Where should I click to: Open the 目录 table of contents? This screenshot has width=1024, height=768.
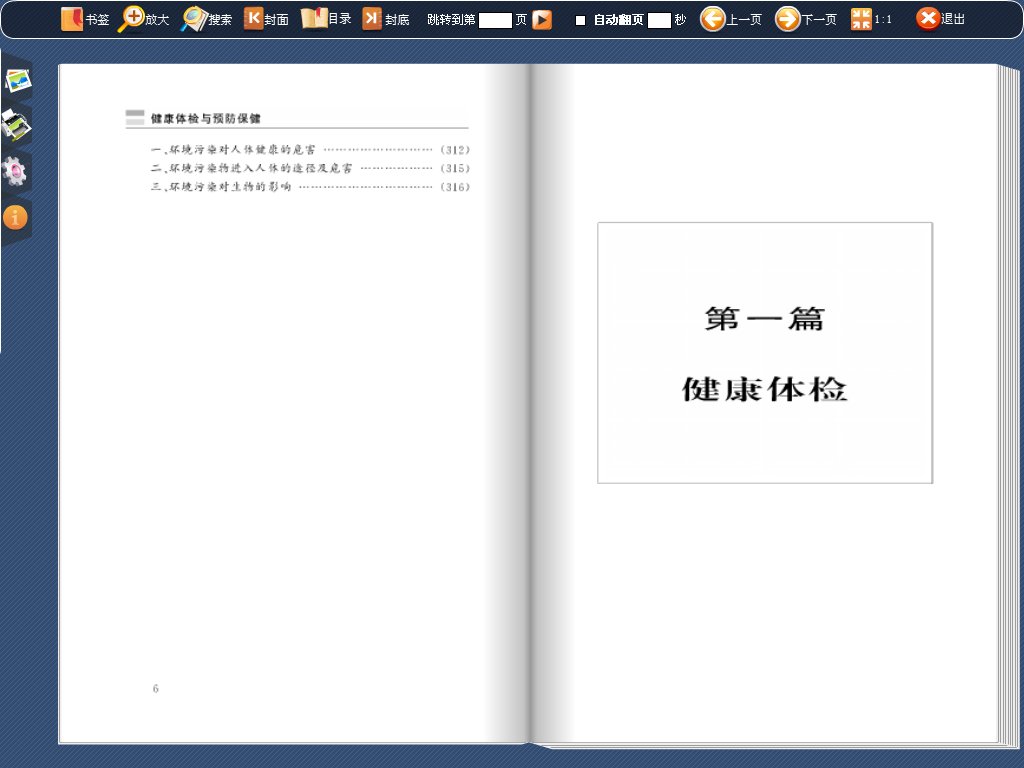pos(327,19)
